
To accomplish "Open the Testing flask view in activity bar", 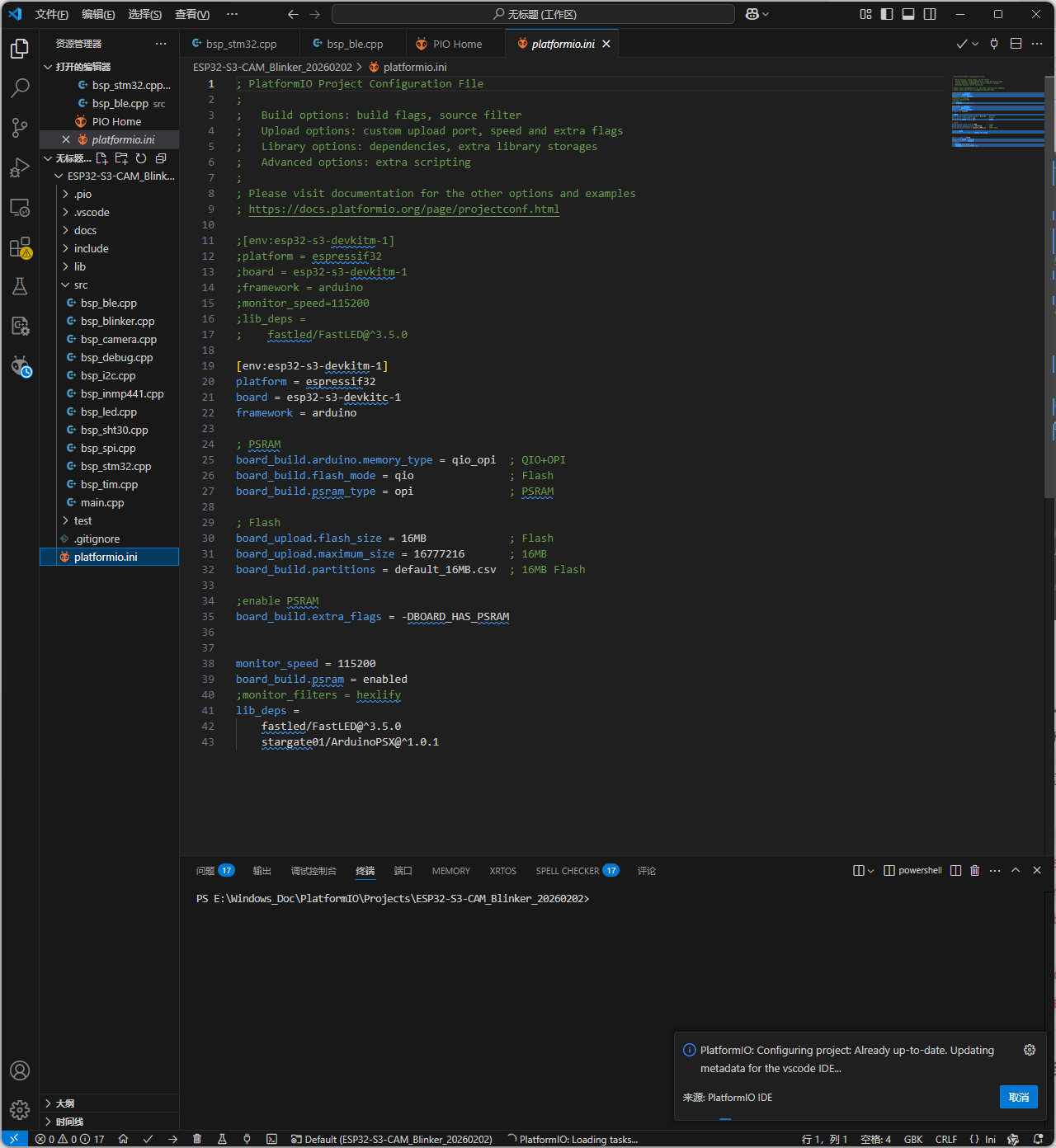I will pyautogui.click(x=20, y=286).
